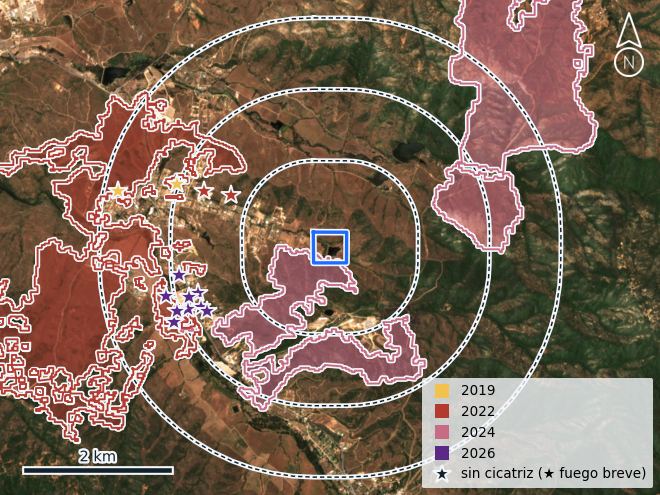Screen dimensions: 660x495
Task: Click the dark star icon in legend
Action: [x=442, y=474]
